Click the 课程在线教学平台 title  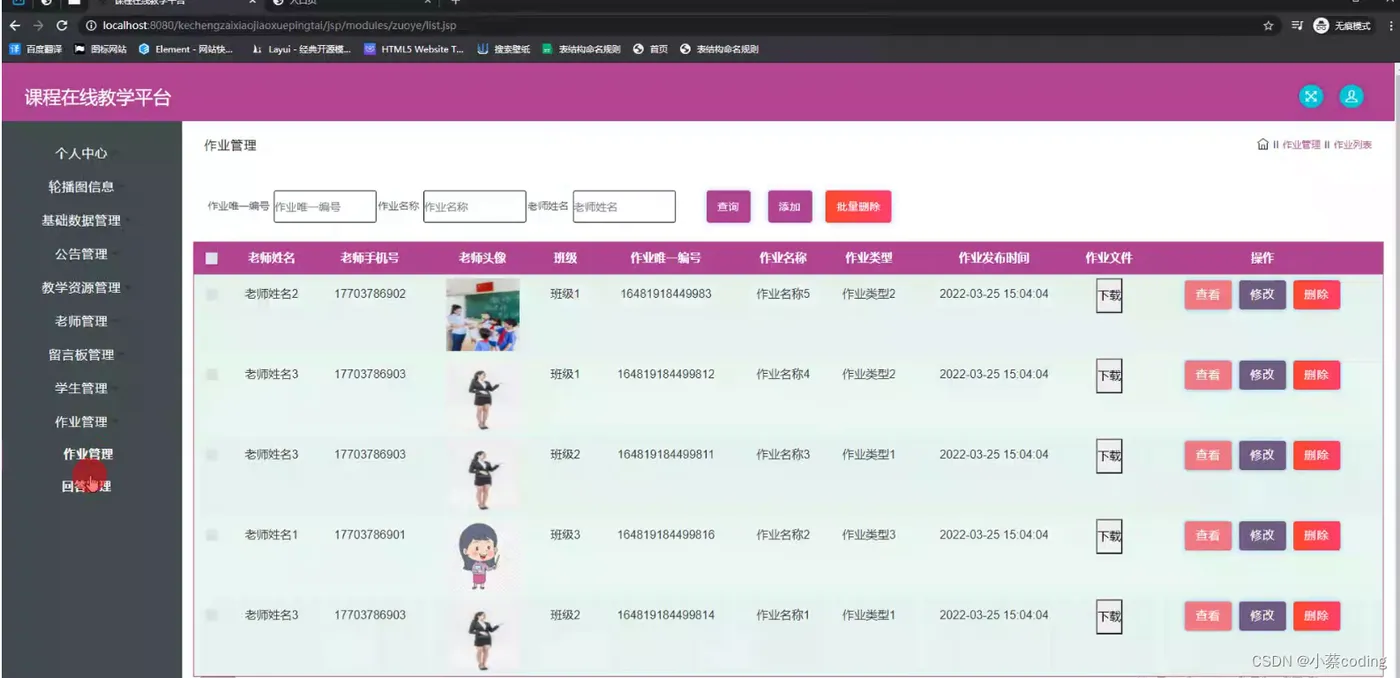(98, 97)
